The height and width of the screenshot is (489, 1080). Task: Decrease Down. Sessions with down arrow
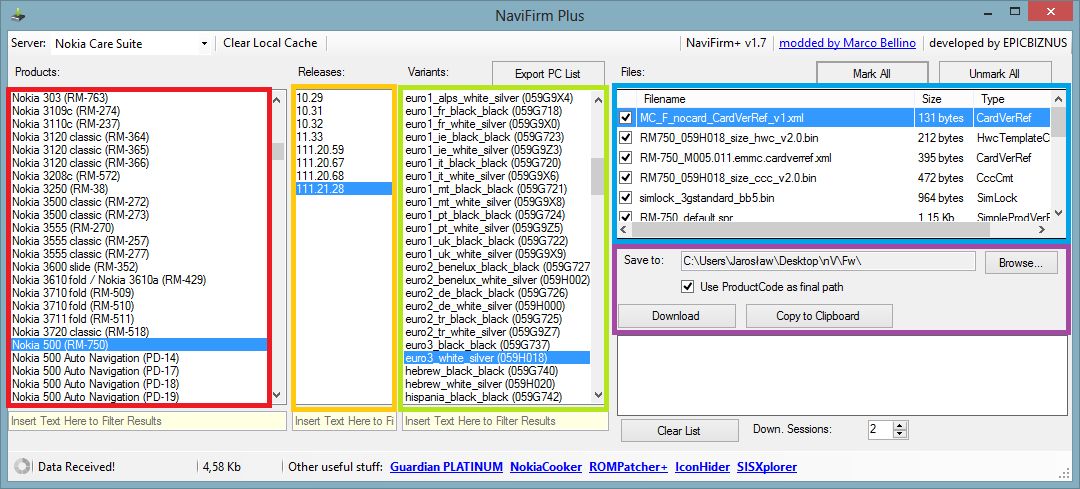[900, 435]
